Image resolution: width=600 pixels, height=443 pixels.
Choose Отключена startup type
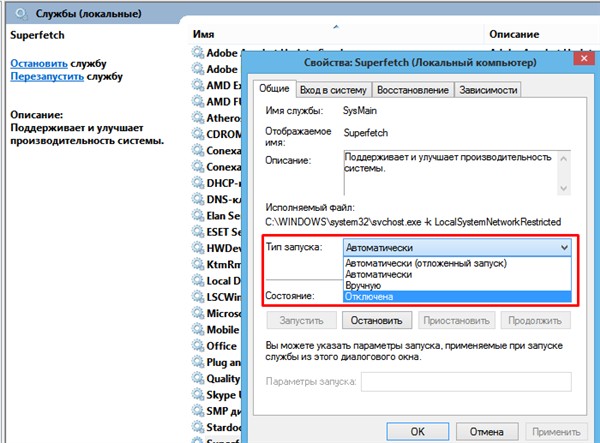[x=457, y=296]
